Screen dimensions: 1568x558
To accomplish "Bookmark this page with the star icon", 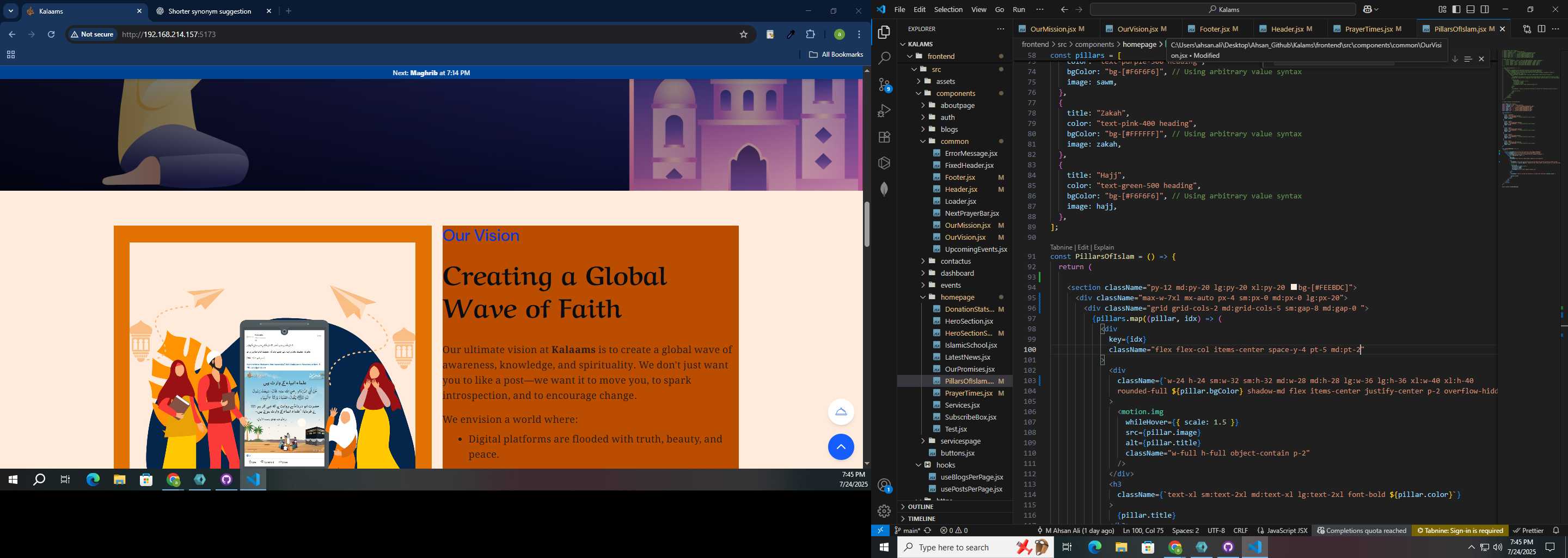I will point(743,34).
